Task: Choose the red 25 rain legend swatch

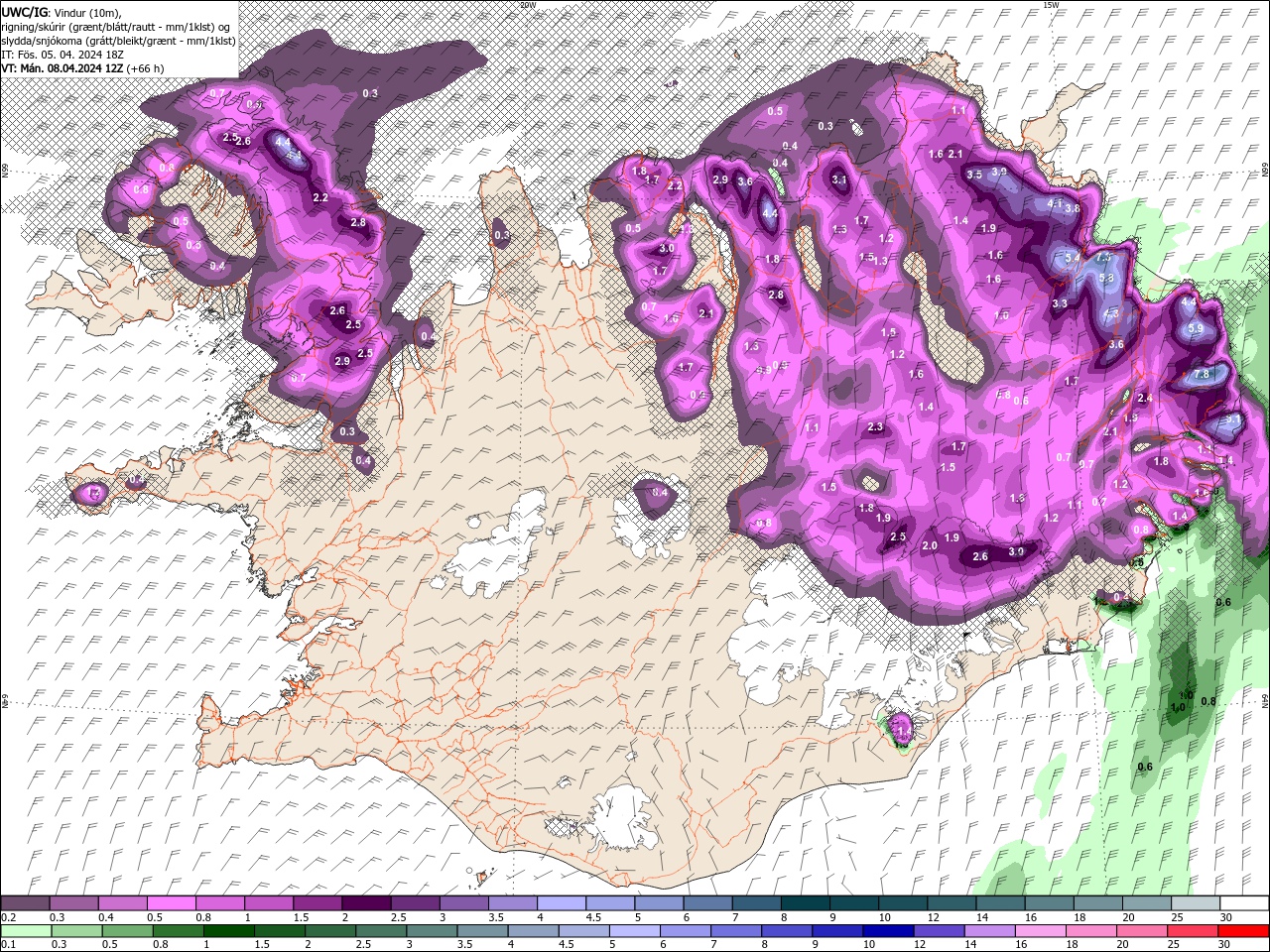Action: coord(1193,931)
